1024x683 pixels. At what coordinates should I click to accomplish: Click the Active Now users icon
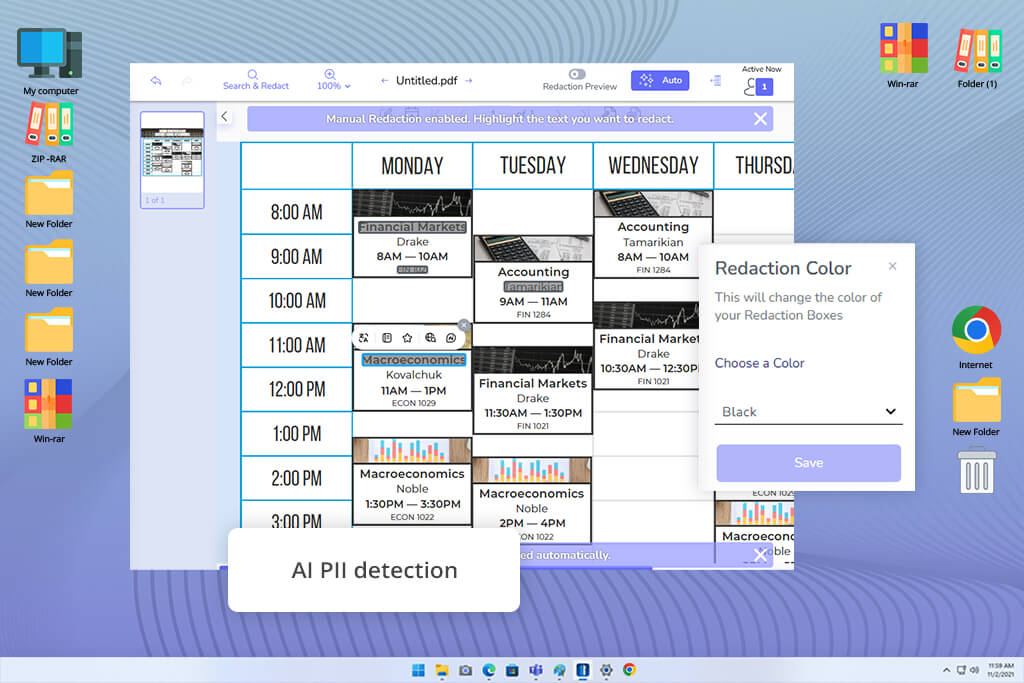pos(759,86)
